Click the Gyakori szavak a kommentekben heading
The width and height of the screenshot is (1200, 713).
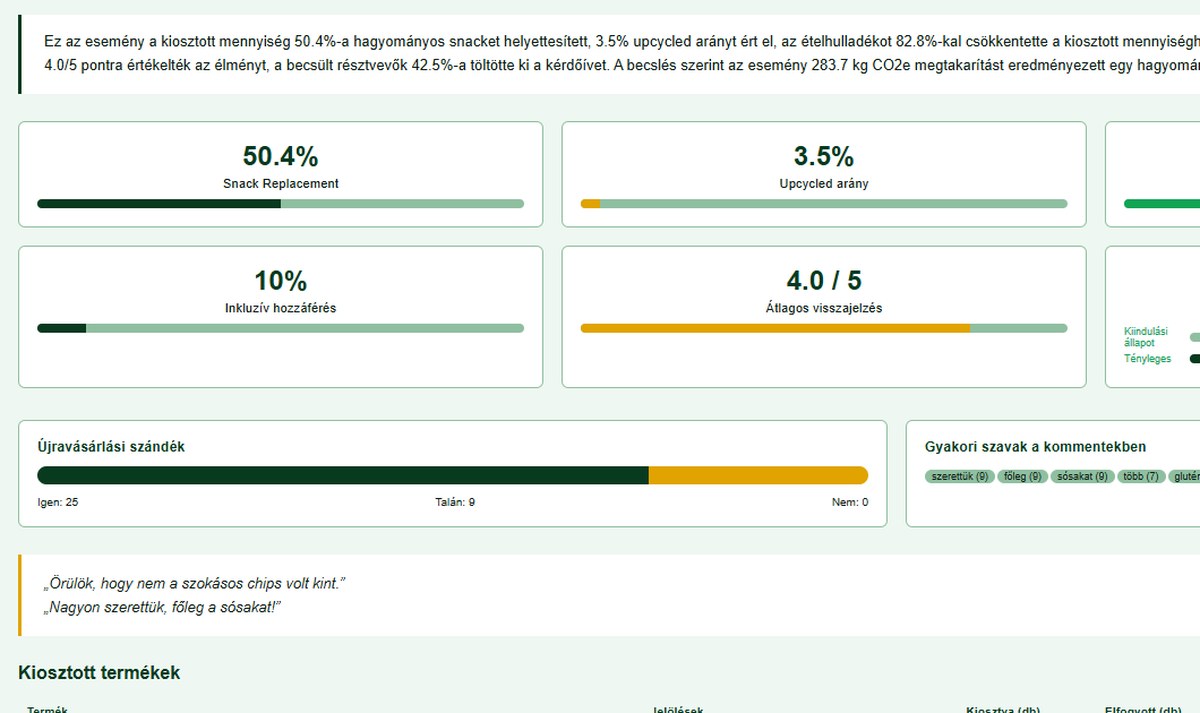click(1036, 447)
